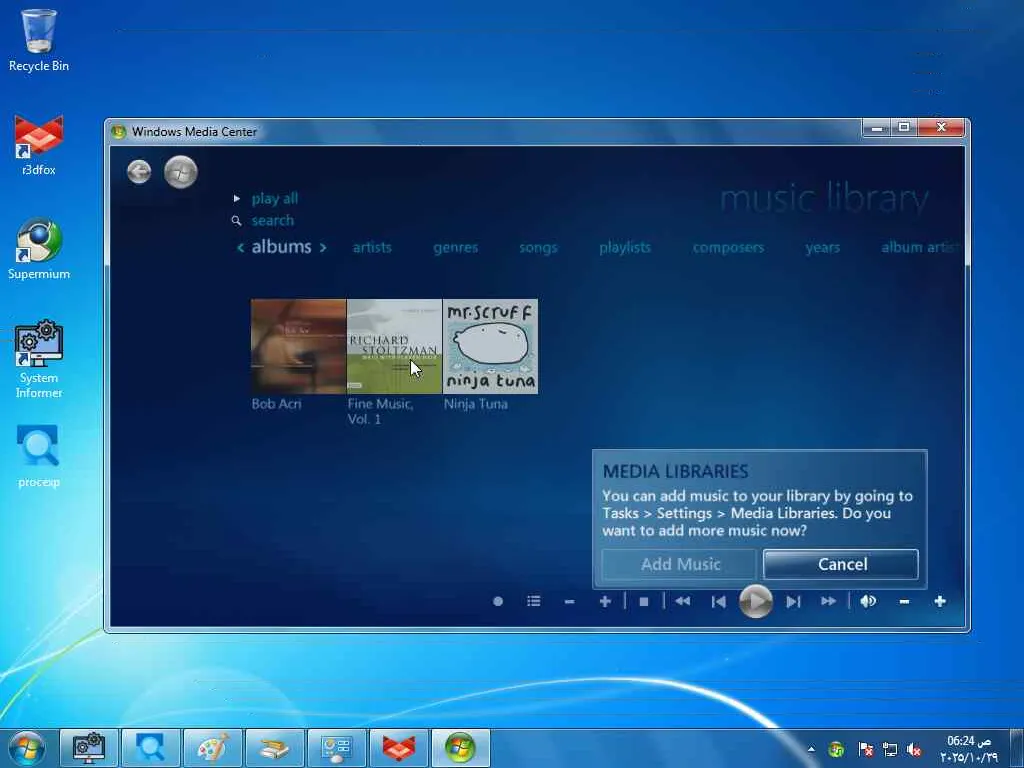Viewport: 1024px width, 768px height.
Task: Click the fast forward button
Action: pos(829,601)
